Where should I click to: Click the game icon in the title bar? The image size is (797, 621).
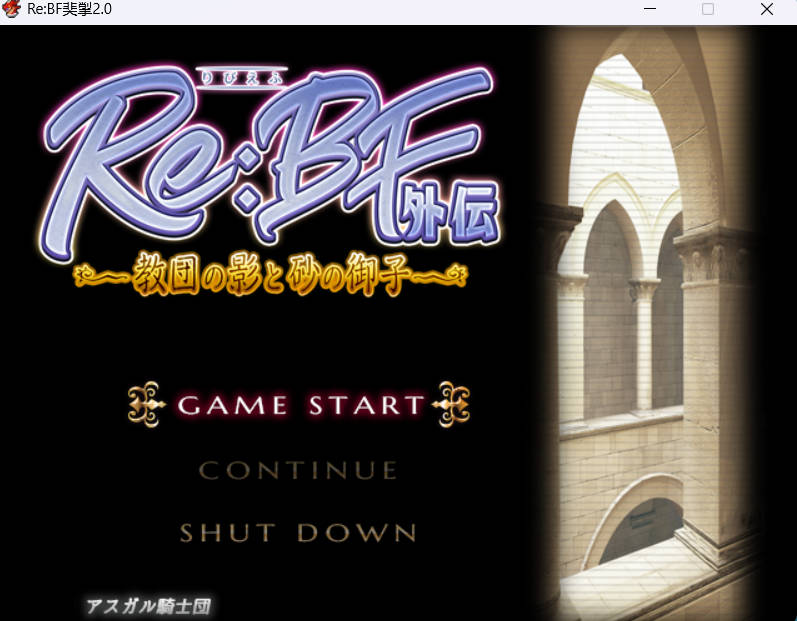12,10
